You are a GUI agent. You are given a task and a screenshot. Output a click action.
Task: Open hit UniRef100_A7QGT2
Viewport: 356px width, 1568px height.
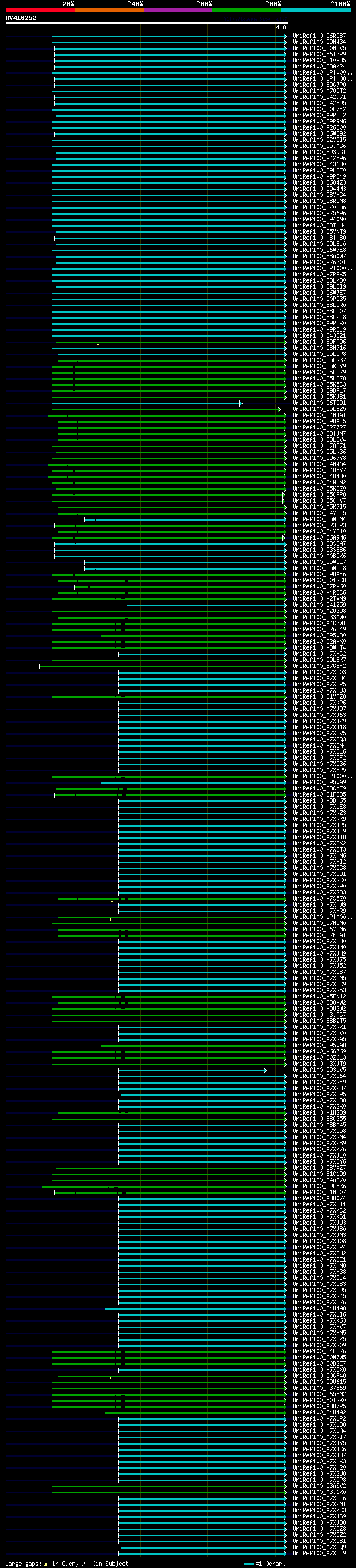click(x=319, y=91)
